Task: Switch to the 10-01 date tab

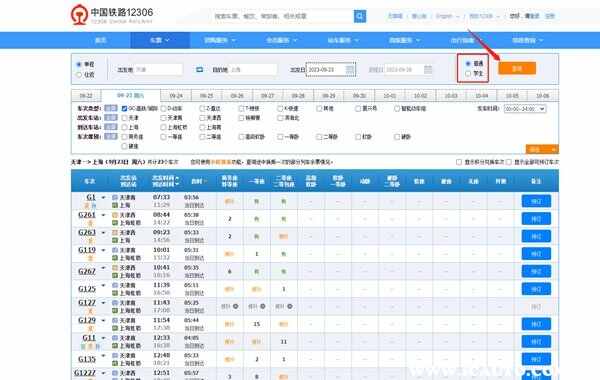Action: [x=390, y=96]
